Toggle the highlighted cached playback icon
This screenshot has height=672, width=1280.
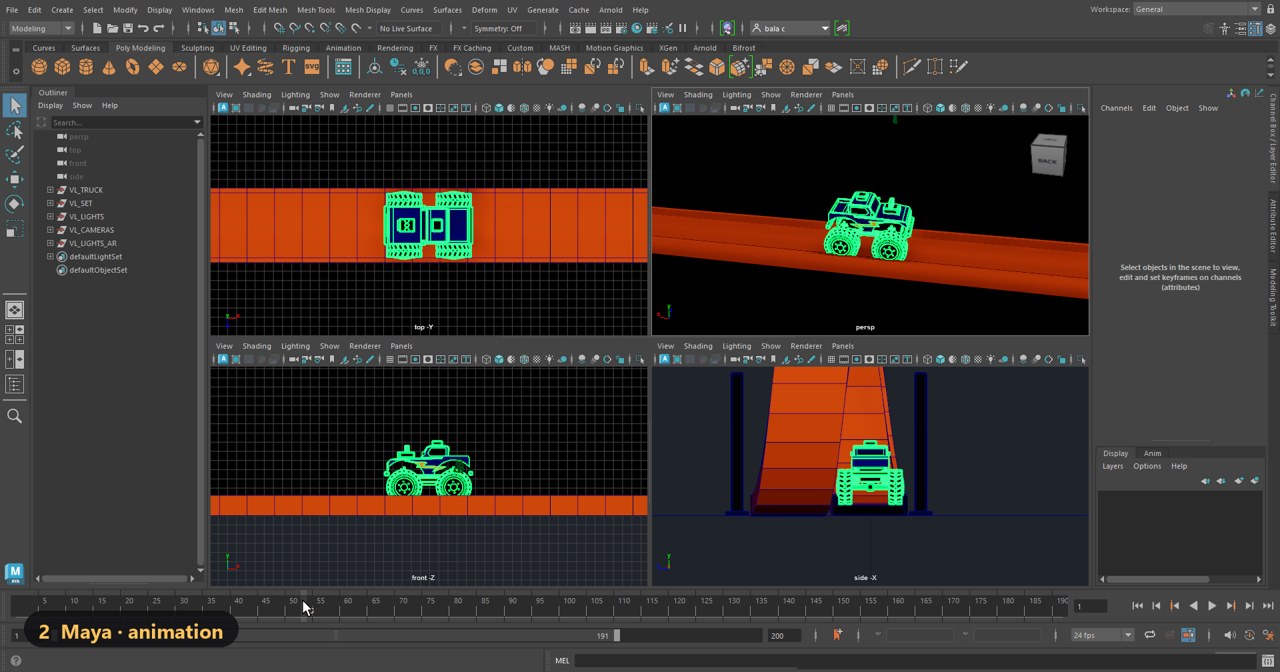[x=1188, y=635]
